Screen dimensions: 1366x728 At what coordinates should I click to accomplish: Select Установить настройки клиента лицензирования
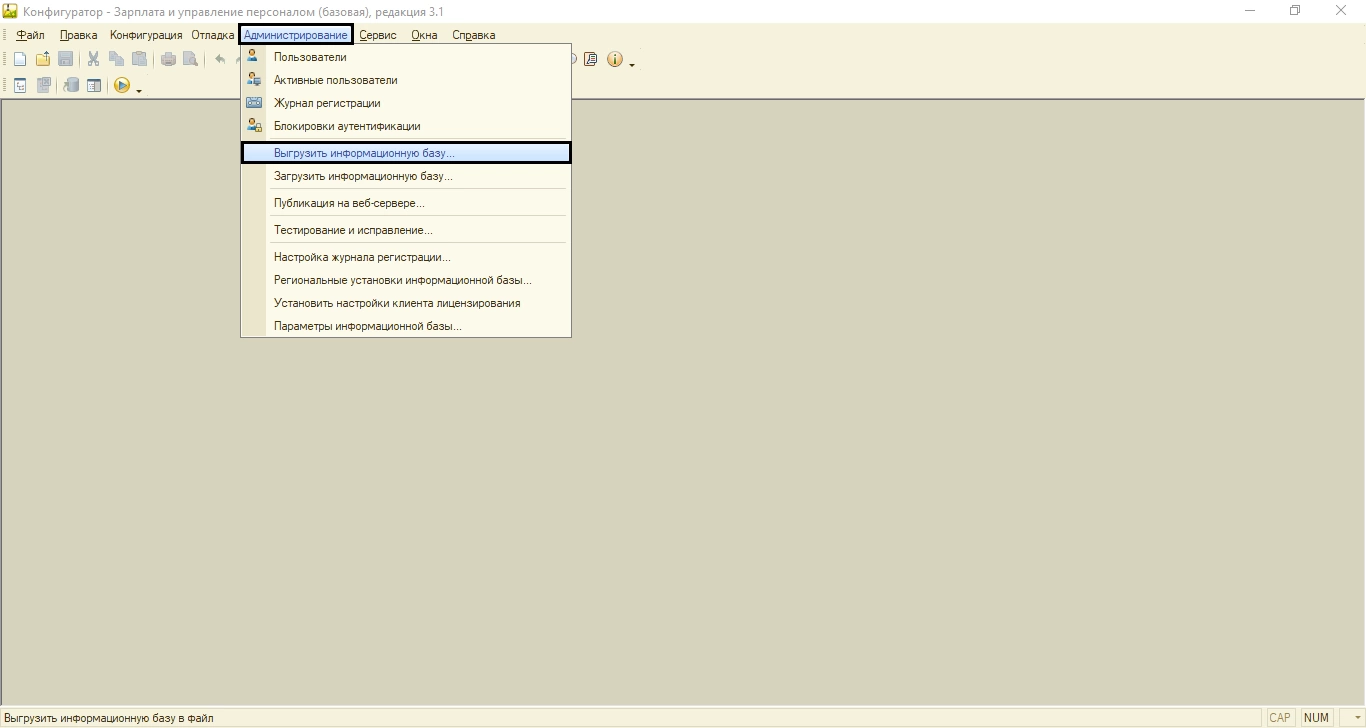pos(406,303)
